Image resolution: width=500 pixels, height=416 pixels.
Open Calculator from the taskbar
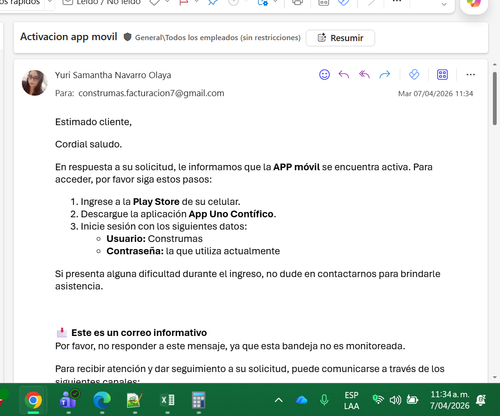point(199,400)
